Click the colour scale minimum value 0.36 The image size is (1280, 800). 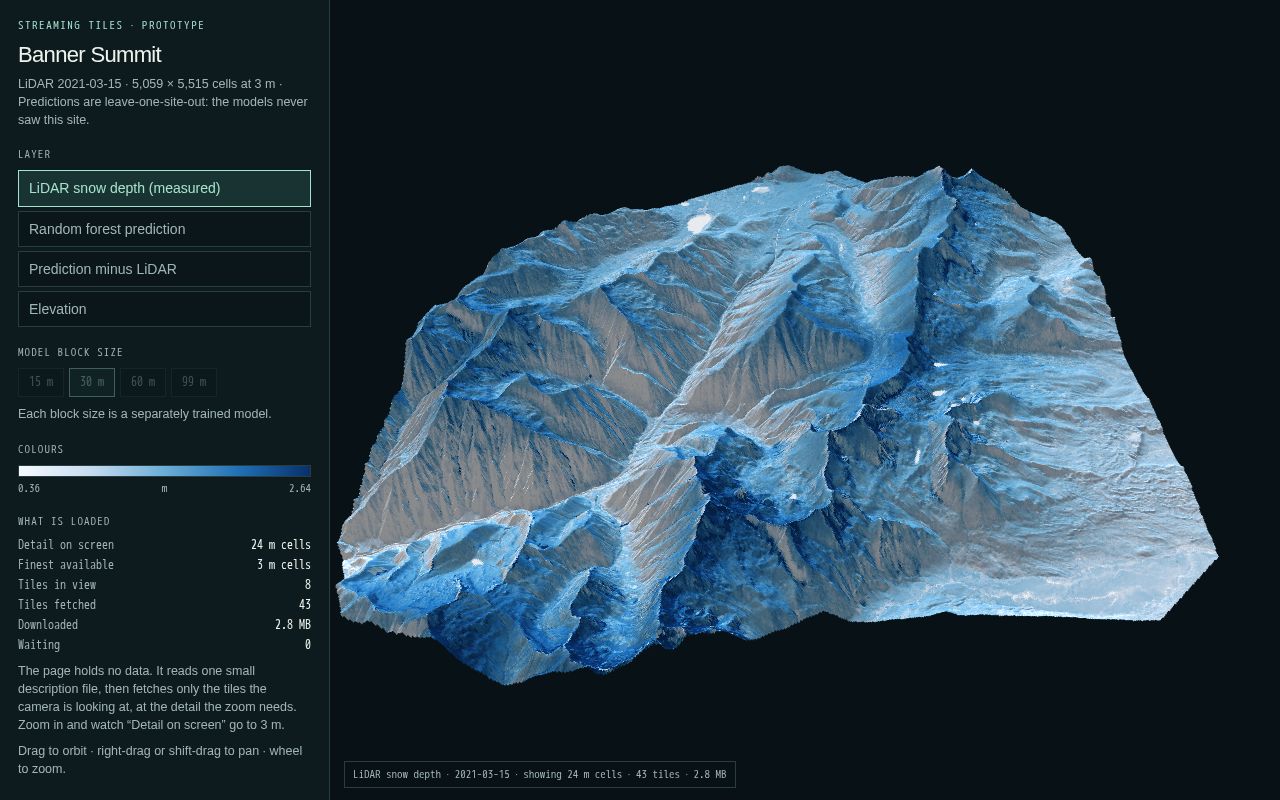pyautogui.click(x=29, y=488)
